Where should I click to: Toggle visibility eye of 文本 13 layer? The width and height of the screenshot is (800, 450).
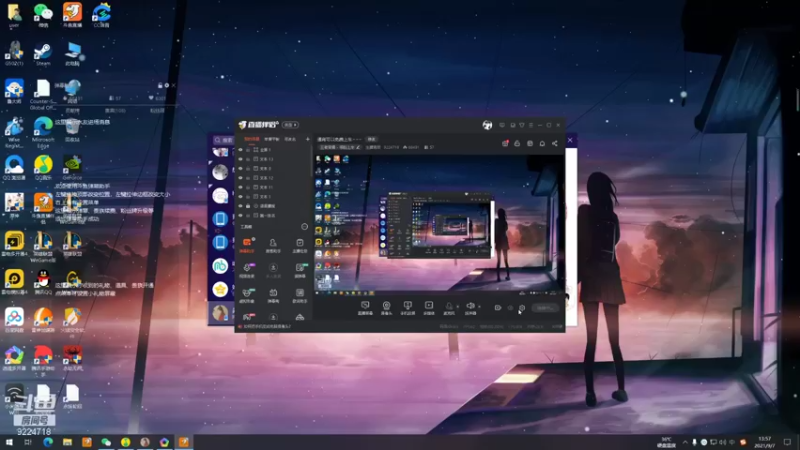[x=241, y=159]
